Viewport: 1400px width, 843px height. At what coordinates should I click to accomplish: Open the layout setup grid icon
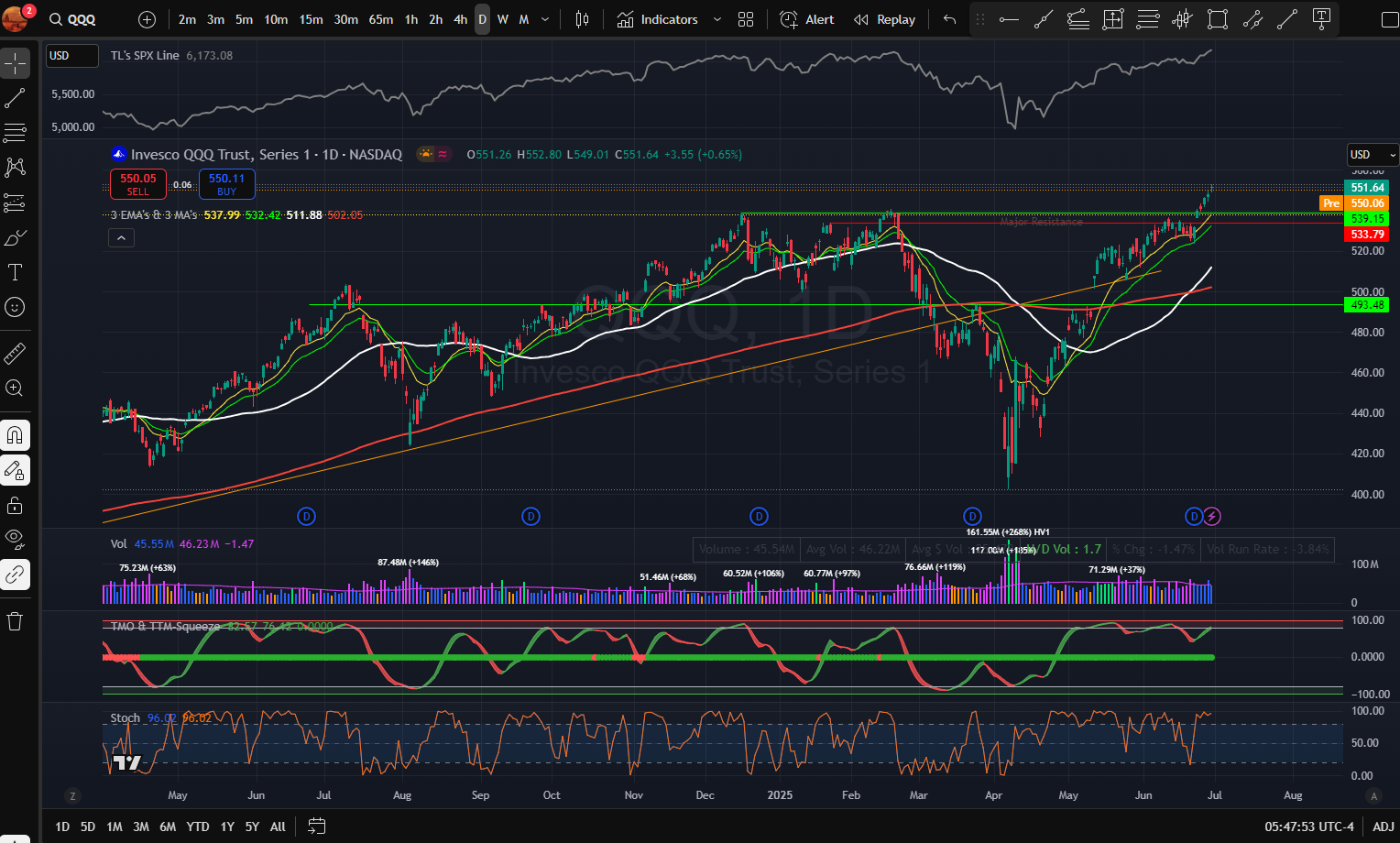click(746, 19)
